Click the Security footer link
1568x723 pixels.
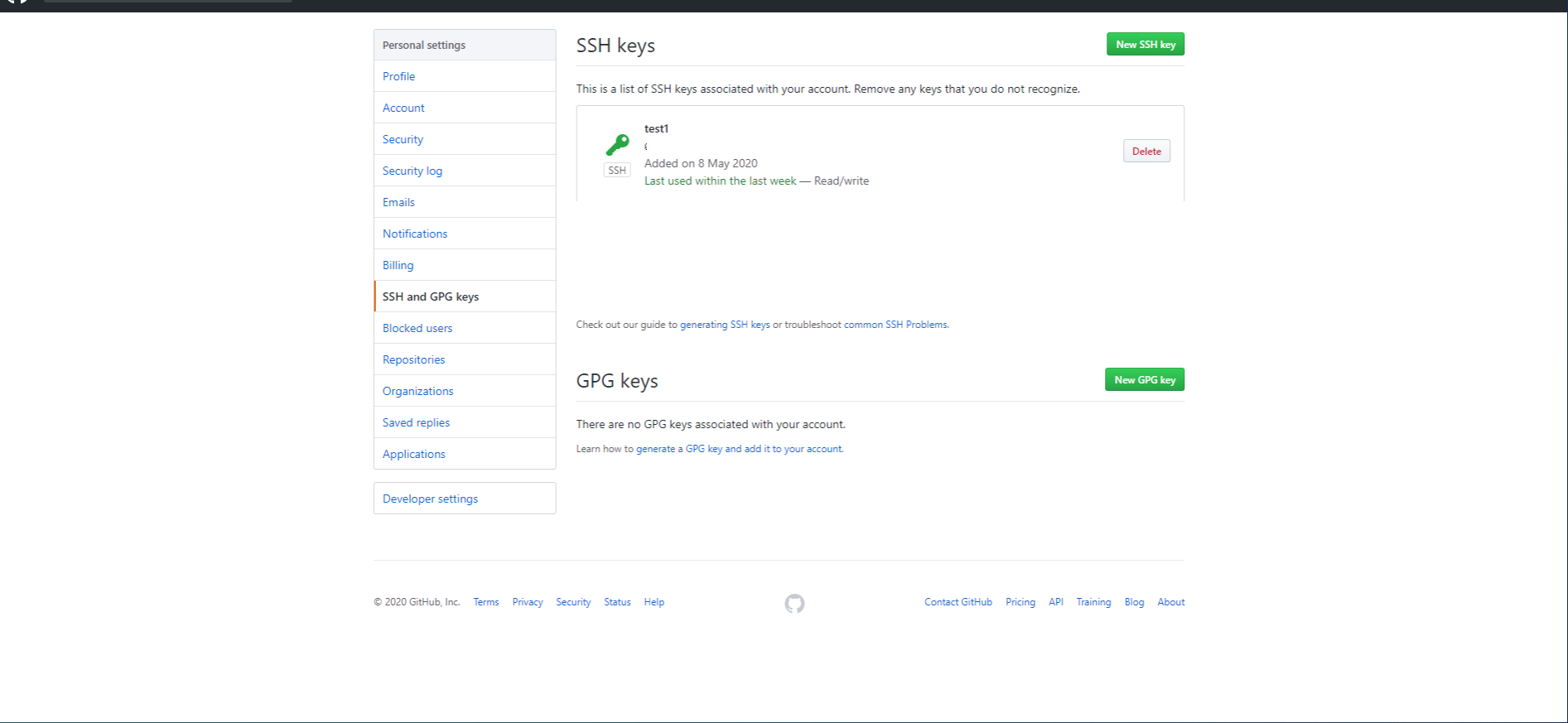[573, 602]
